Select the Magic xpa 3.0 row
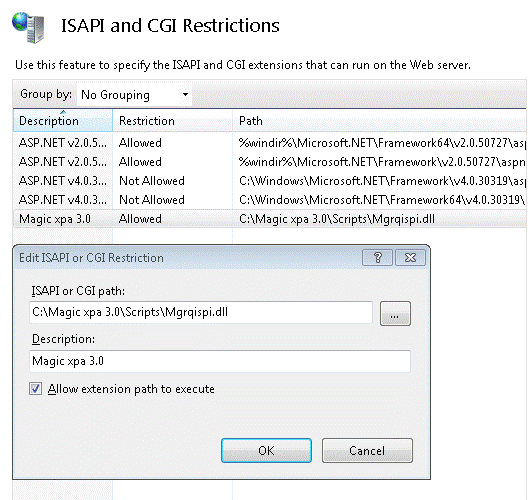This screenshot has width=528, height=500. [270, 219]
